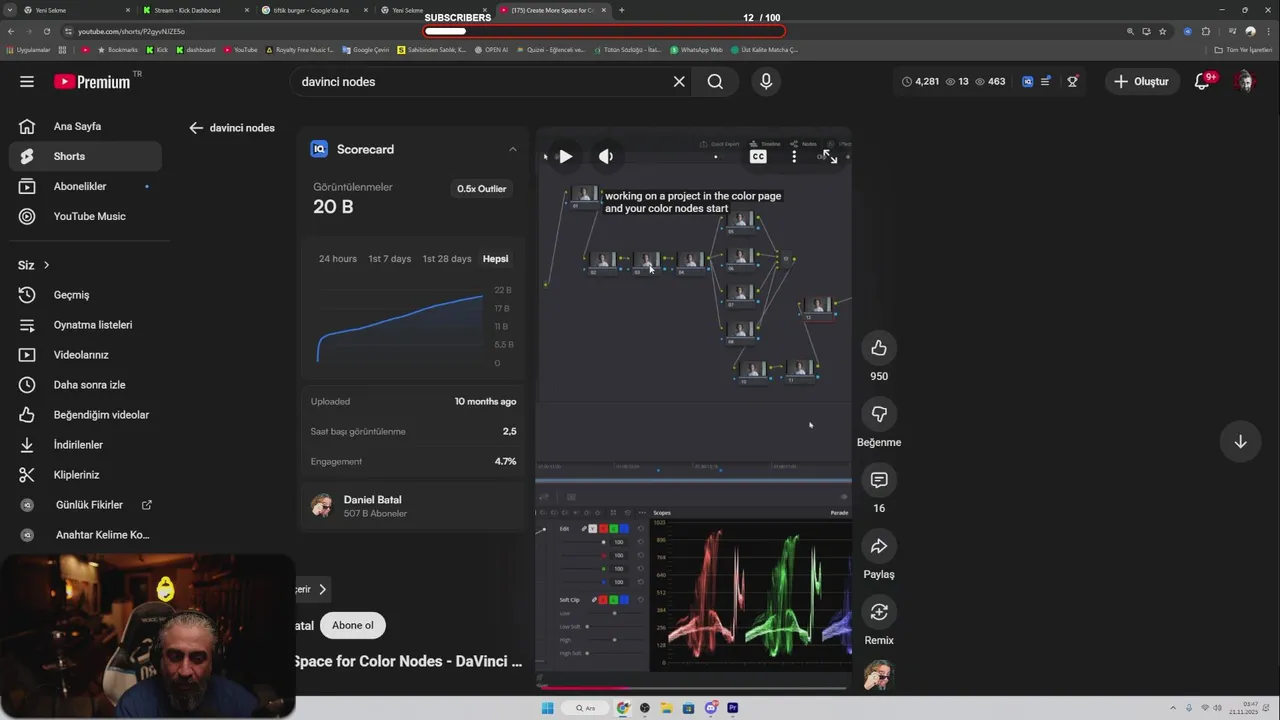Collapse the Scorecard panel chevron

[513, 149]
